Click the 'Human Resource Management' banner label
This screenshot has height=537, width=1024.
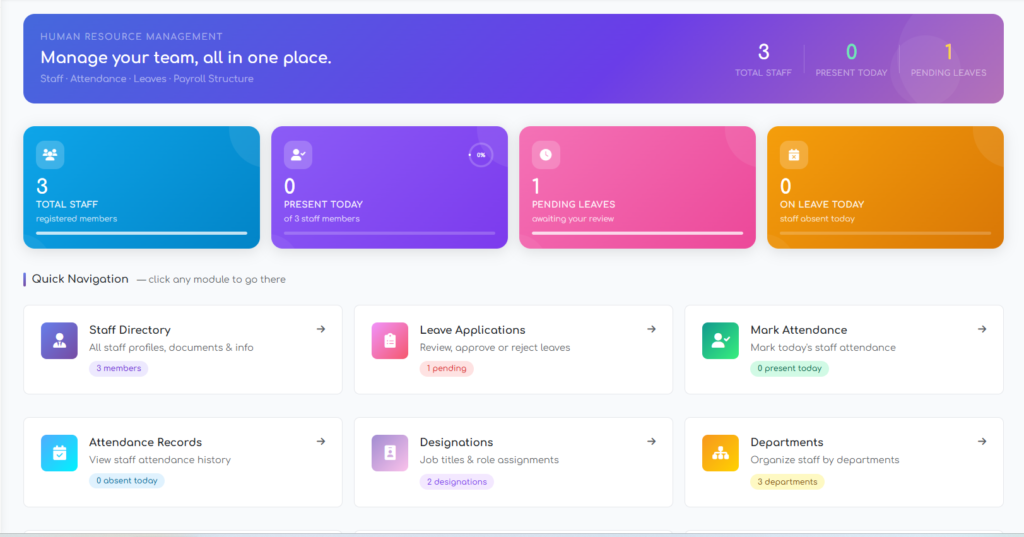tap(131, 37)
